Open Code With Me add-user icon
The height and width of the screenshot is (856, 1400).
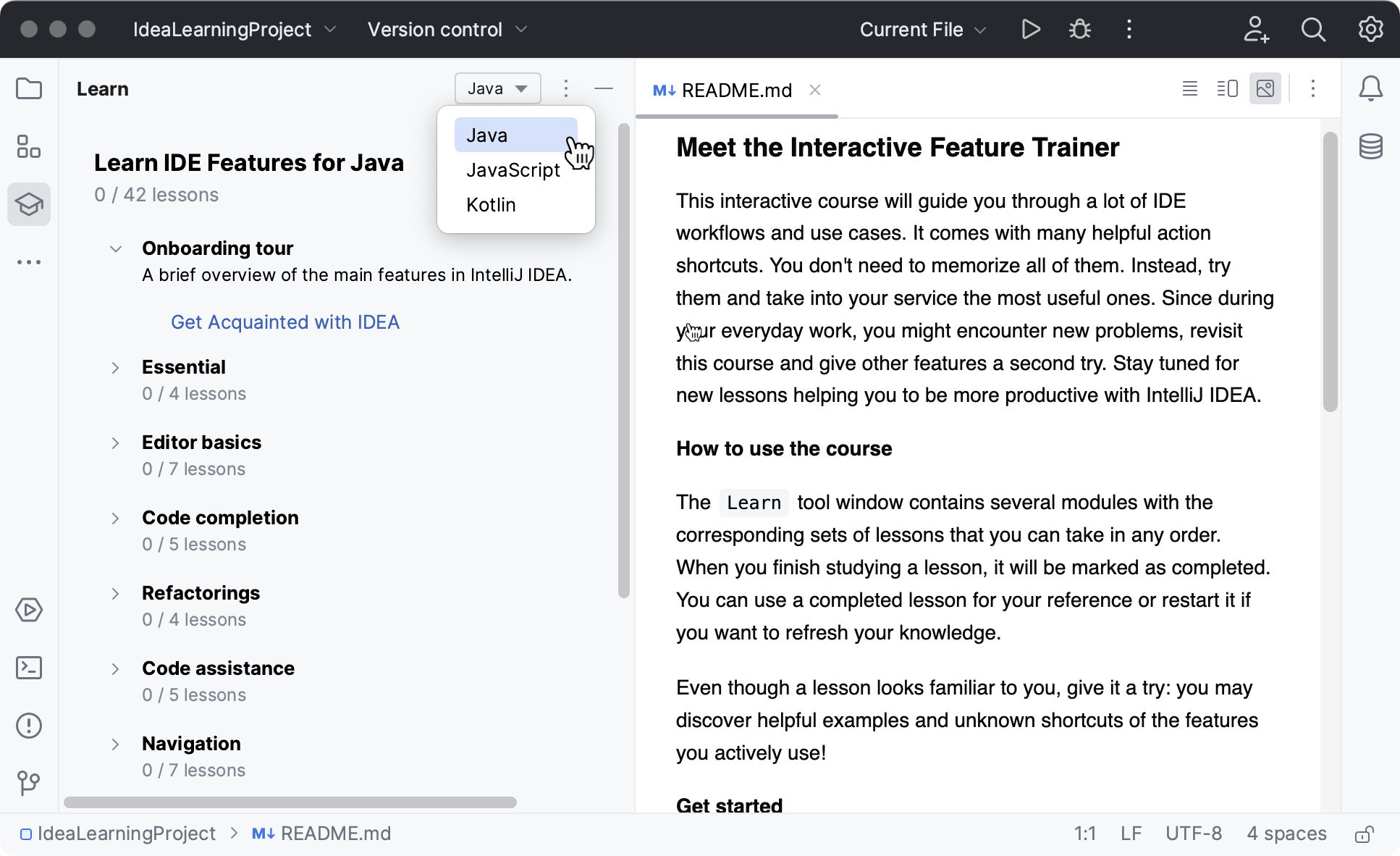[x=1256, y=30]
